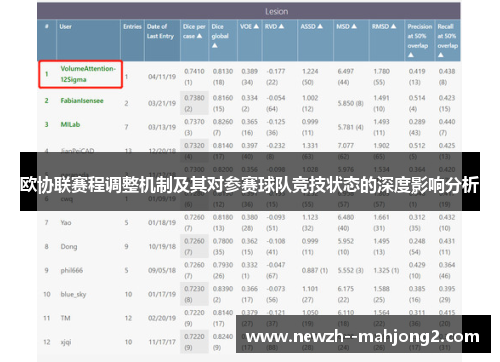Sort by Dice global arrow
This screenshot has height=362, width=500.
point(215,45)
